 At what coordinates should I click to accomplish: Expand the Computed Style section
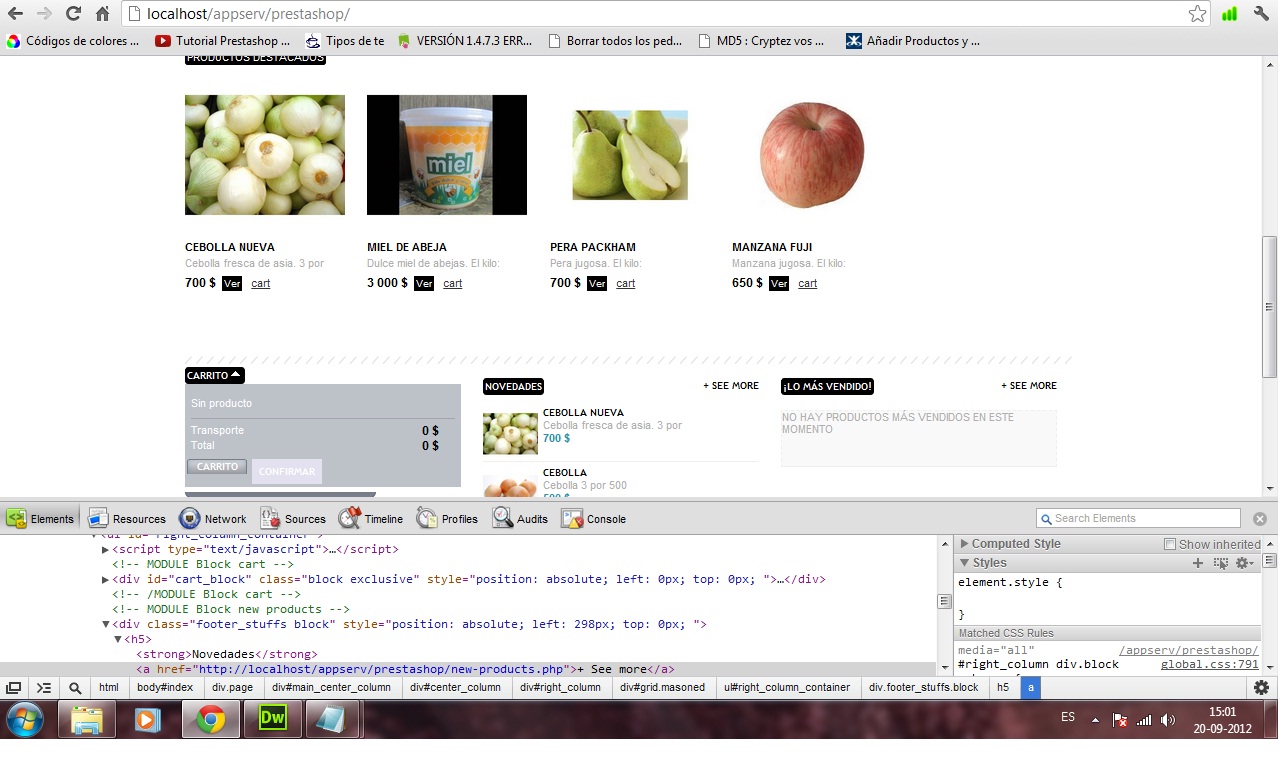[x=965, y=544]
